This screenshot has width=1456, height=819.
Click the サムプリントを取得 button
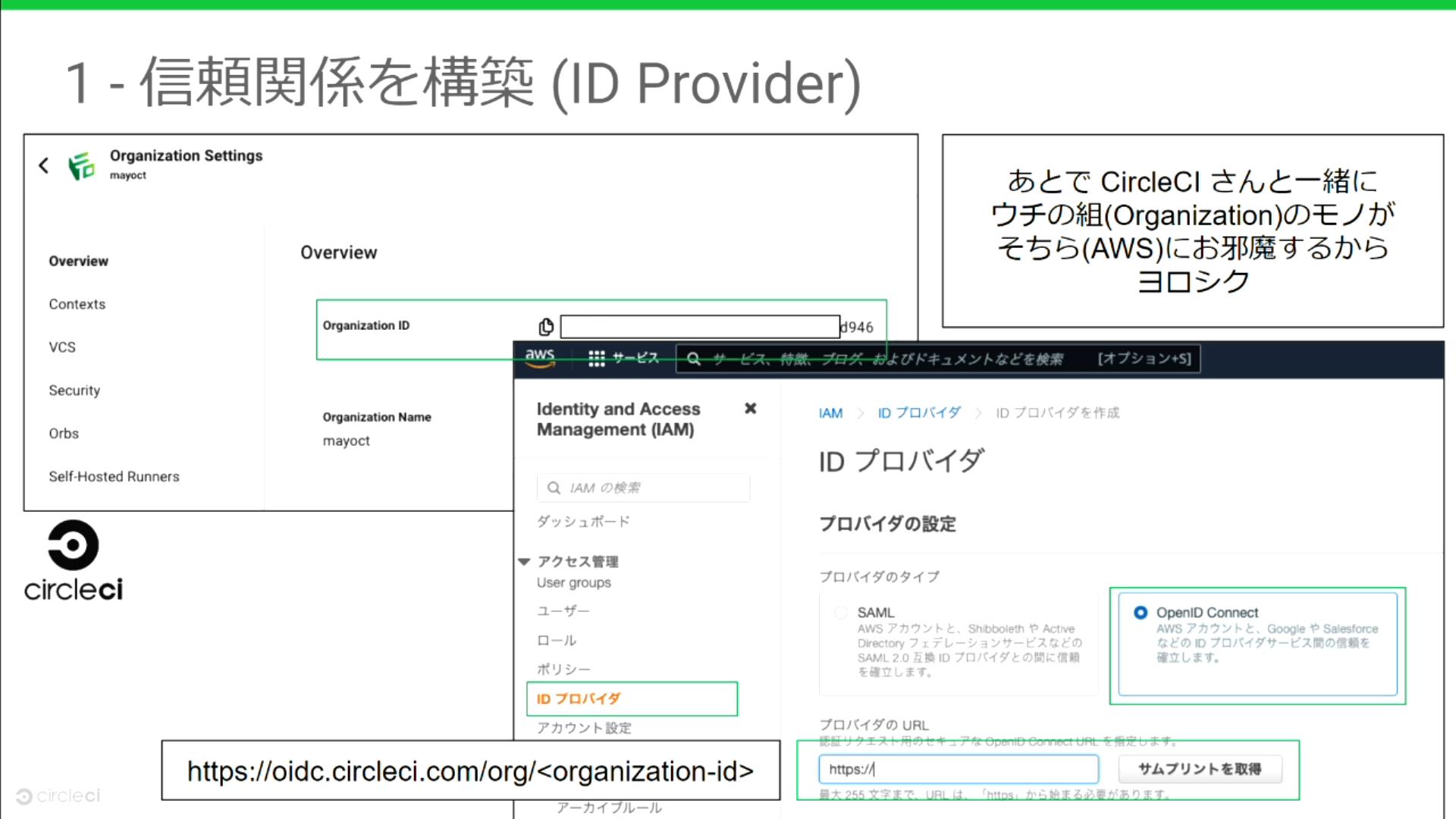(1200, 769)
